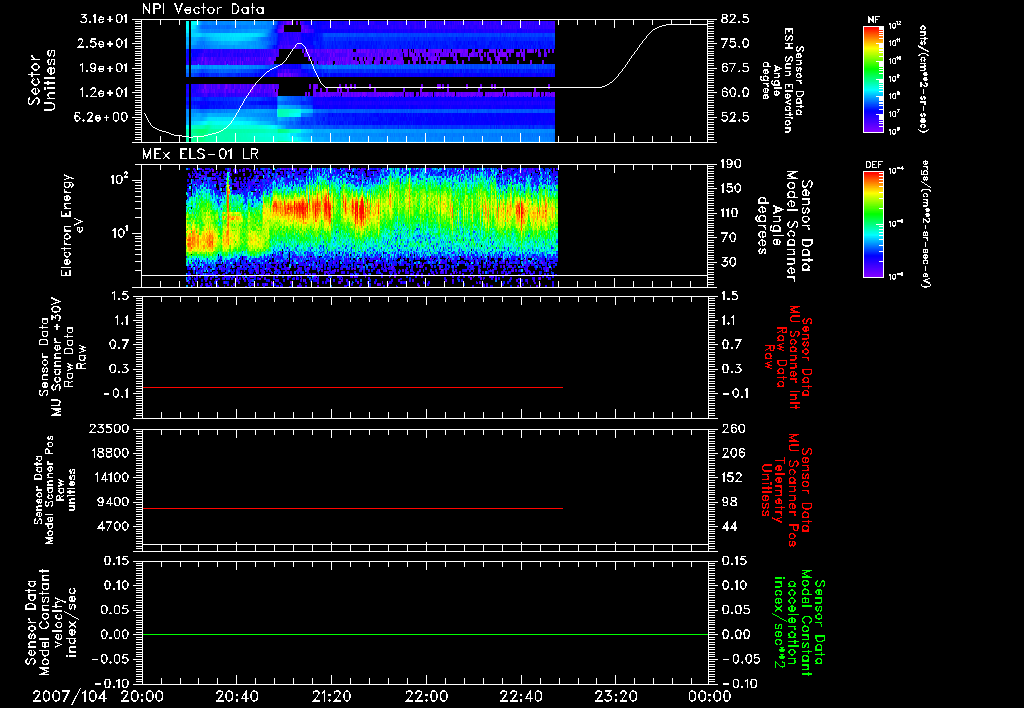Screen dimensions: 1024x708
Task: Click the 'ESH Sun Elevation Angle' axis label
Action: pos(782,80)
